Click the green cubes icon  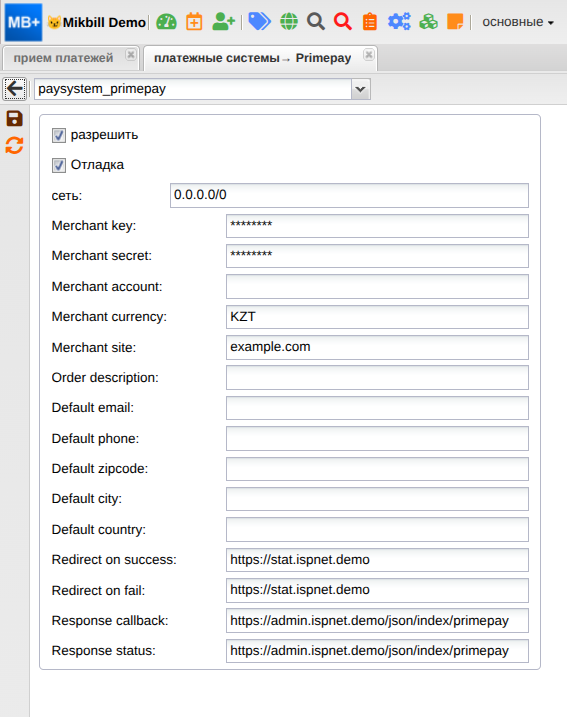(x=428, y=21)
